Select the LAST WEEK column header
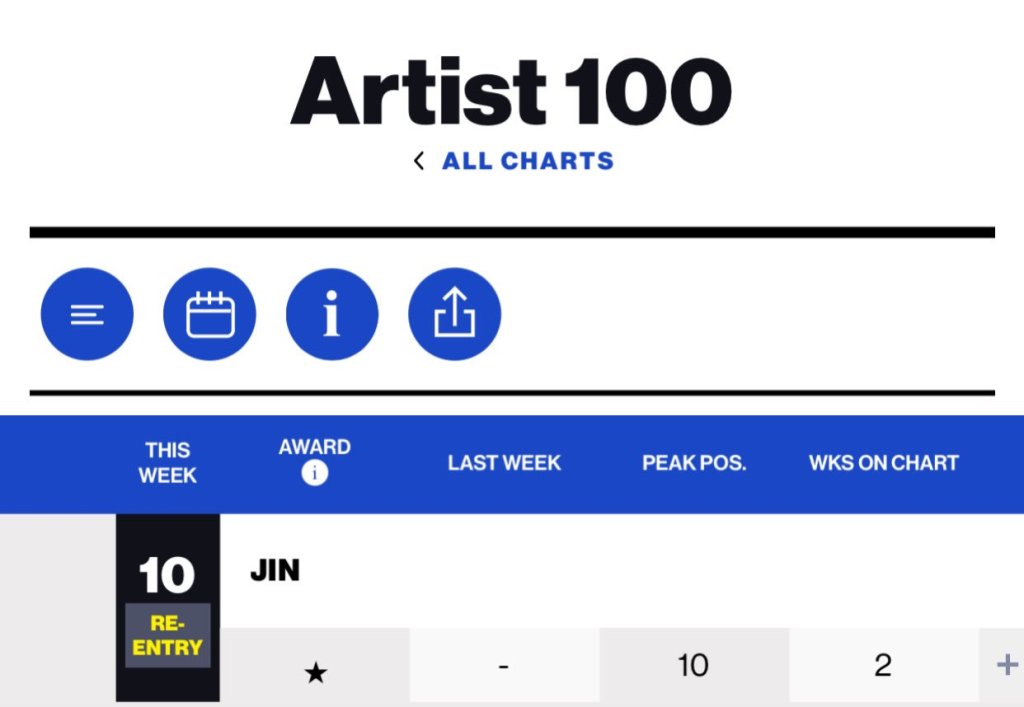 coord(504,463)
